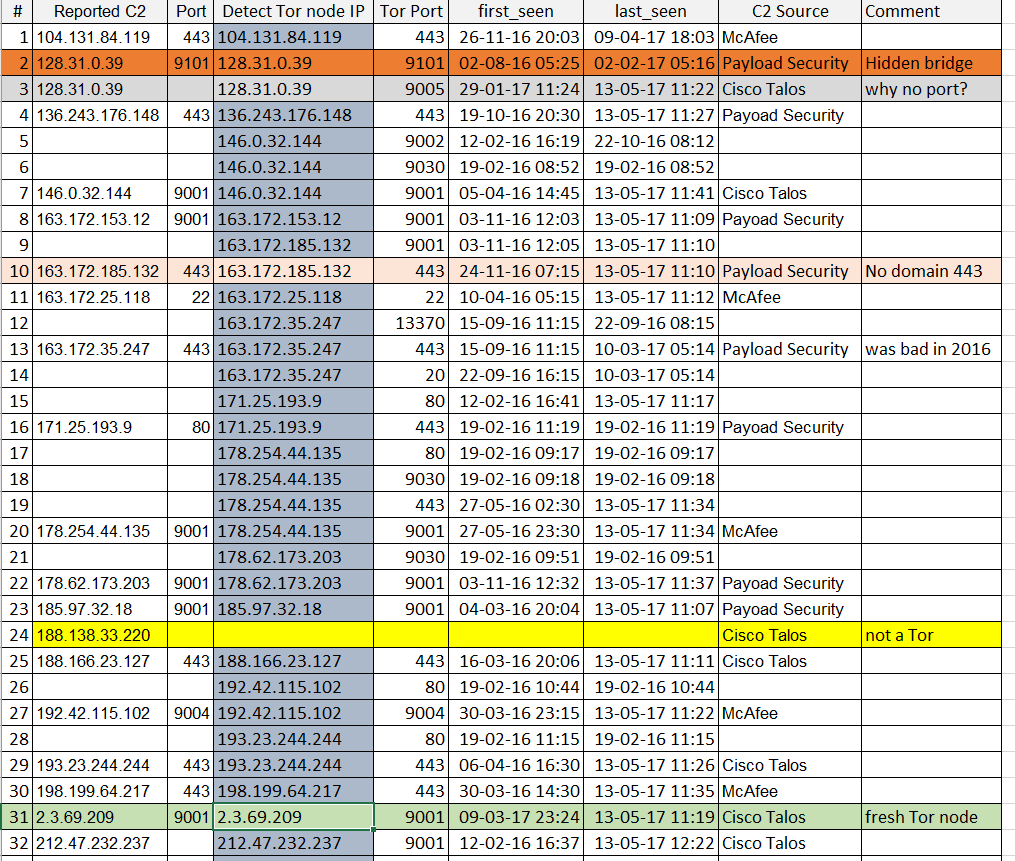1015x861 pixels.
Task: Select the 'last_seen' column header
Action: coord(651,12)
